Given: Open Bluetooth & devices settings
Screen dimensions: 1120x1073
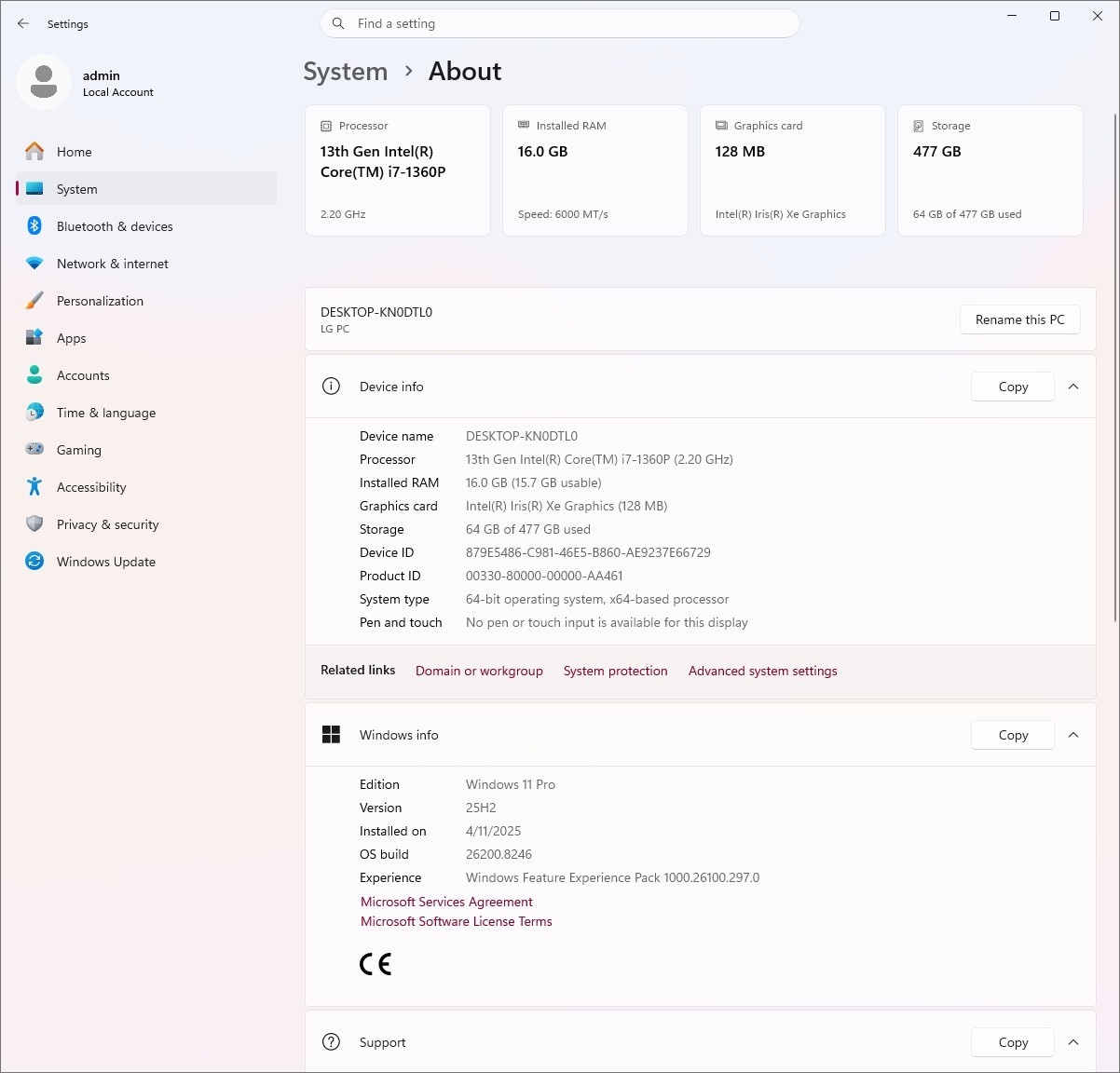Looking at the screenshot, I should (146, 226).
